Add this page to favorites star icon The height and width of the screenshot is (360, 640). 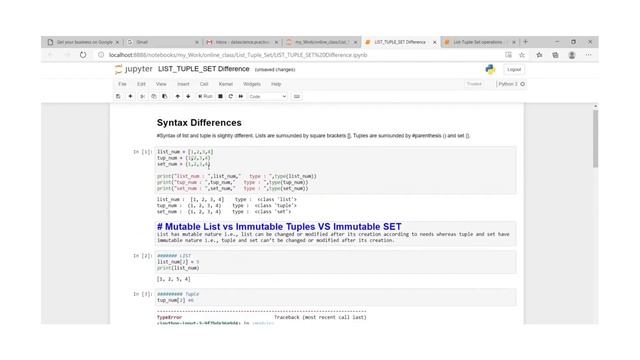click(x=522, y=55)
